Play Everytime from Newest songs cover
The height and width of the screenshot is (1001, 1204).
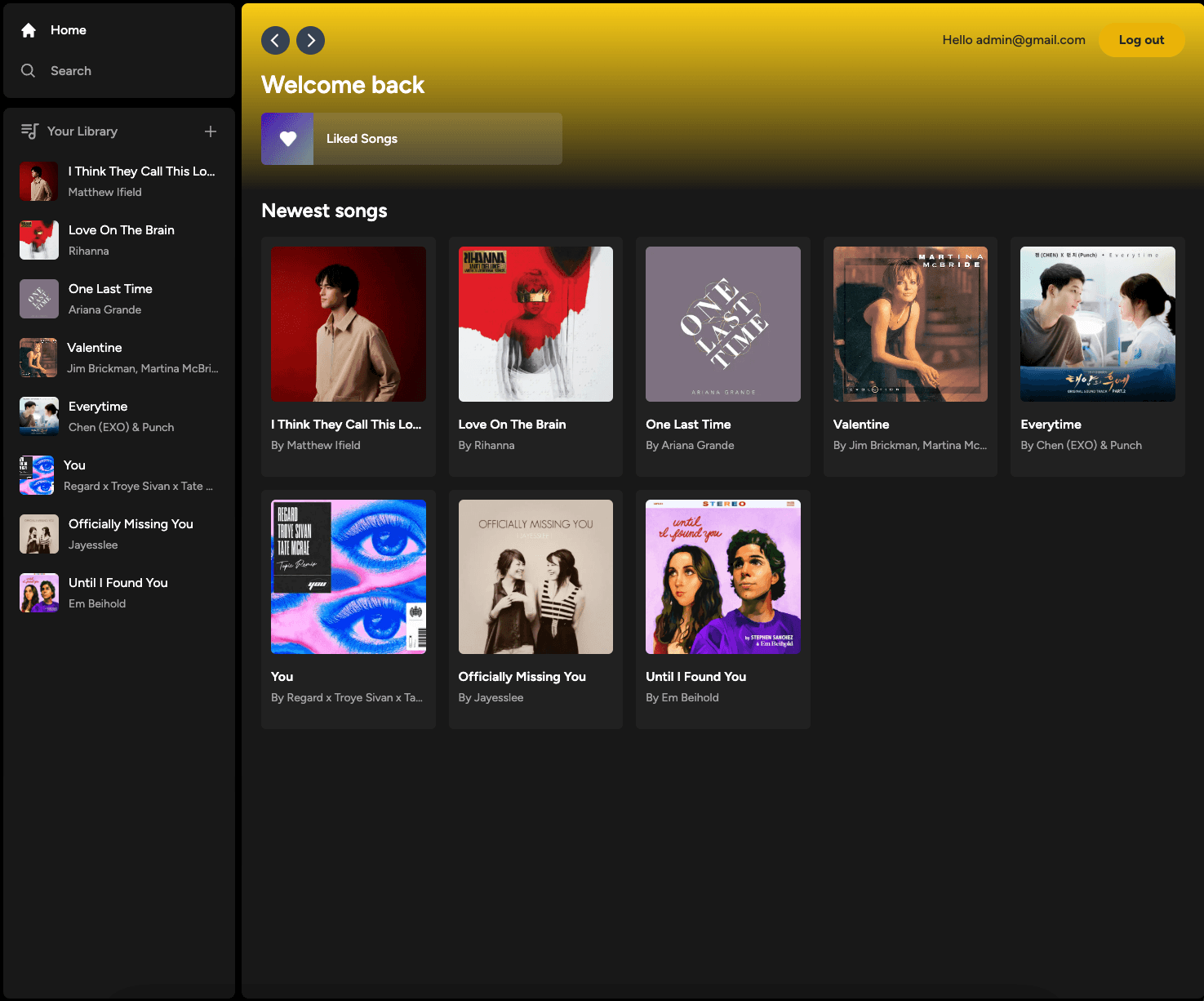1097,324
